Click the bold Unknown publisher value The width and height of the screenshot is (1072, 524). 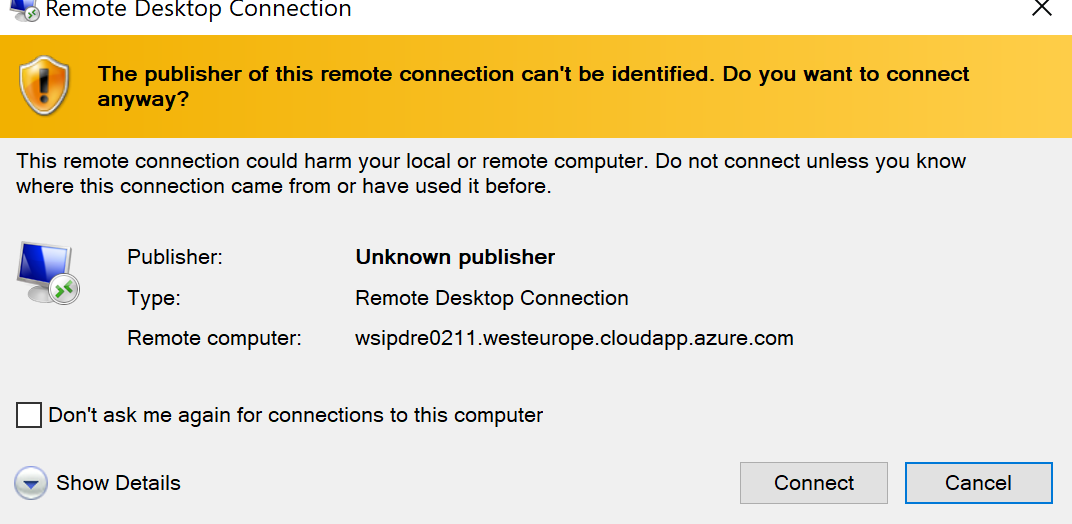(455, 257)
